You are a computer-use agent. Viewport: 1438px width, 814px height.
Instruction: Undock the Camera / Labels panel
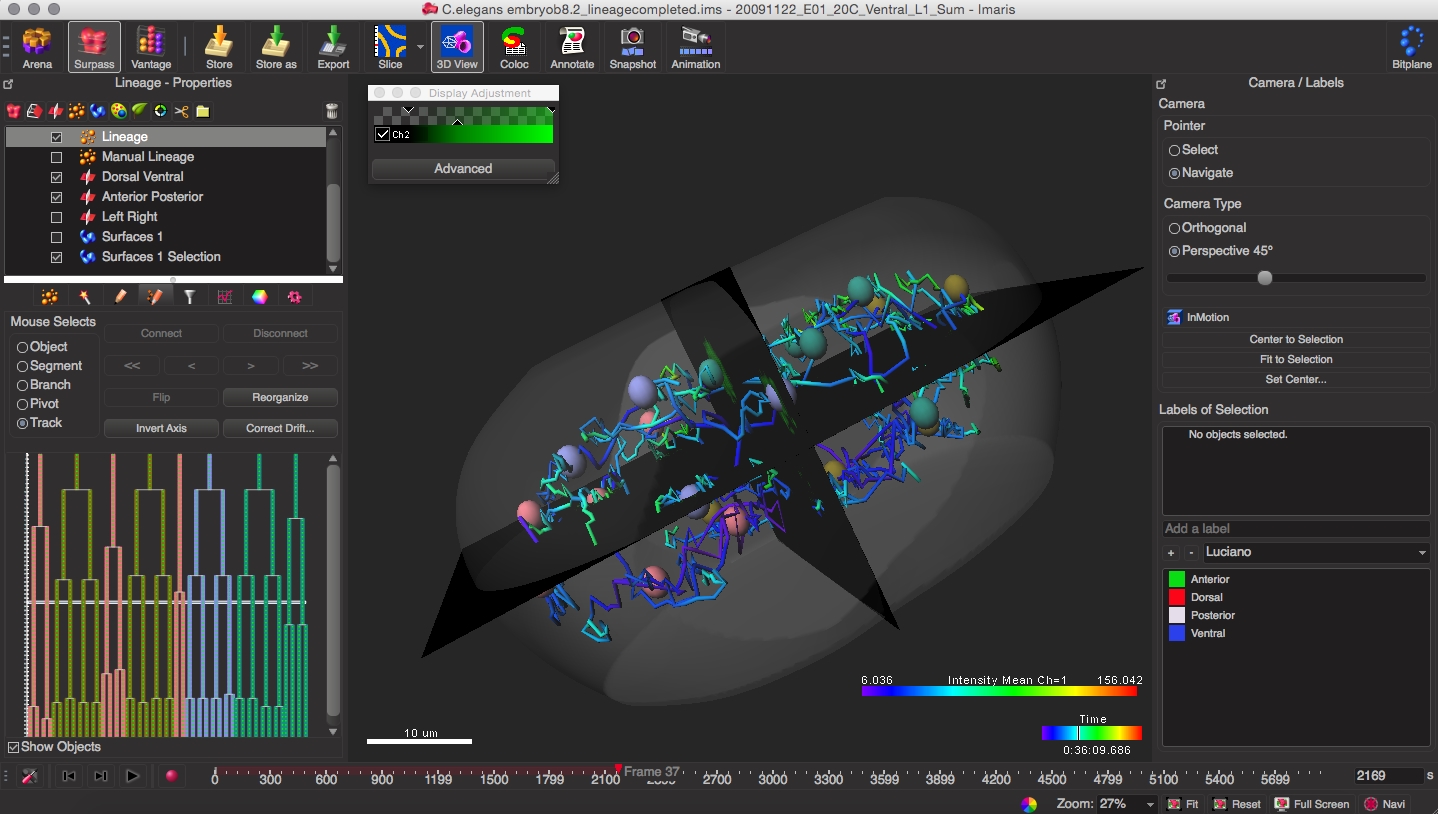coord(1161,84)
